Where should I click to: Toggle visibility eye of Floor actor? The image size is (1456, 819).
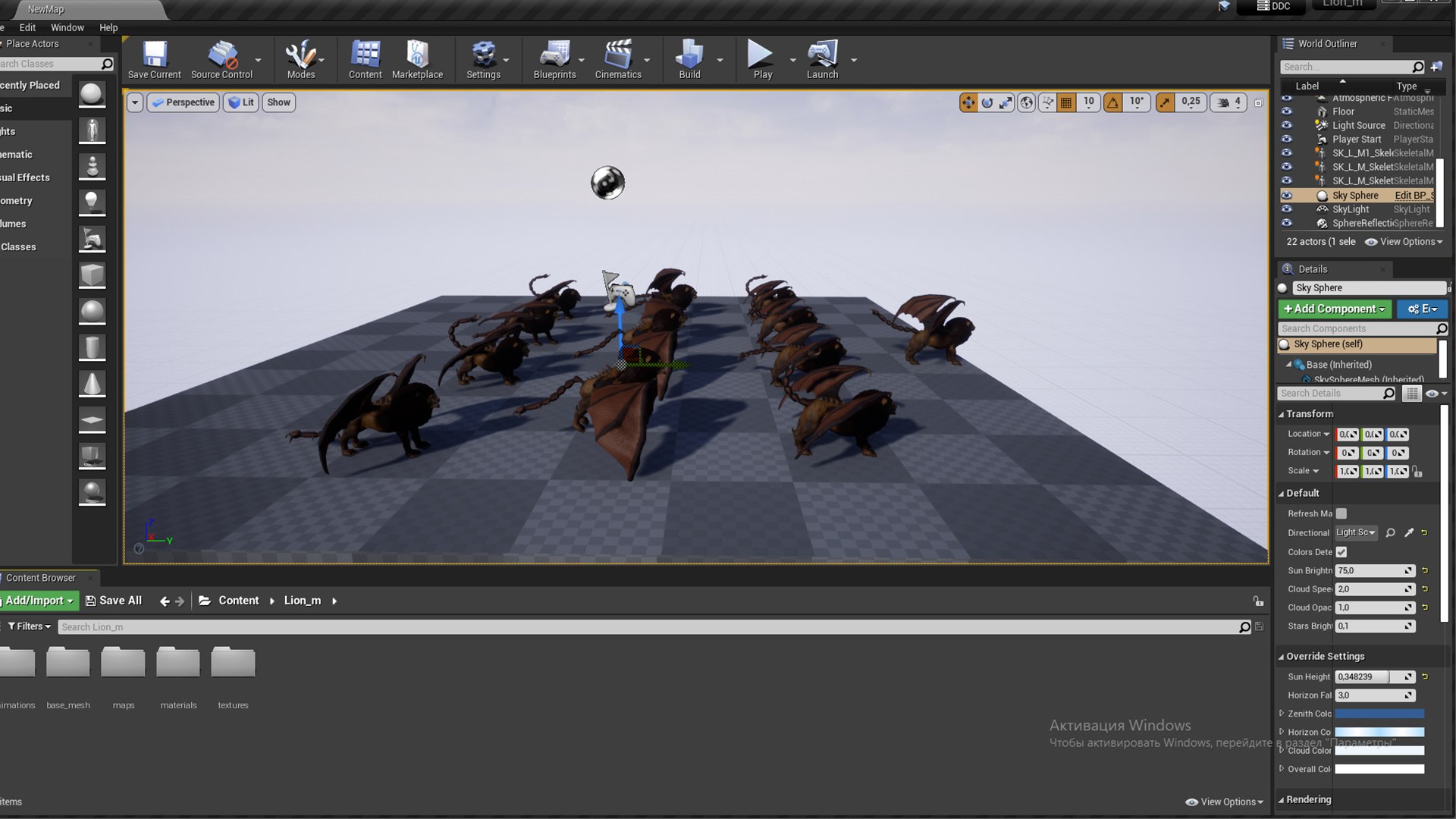point(1287,111)
